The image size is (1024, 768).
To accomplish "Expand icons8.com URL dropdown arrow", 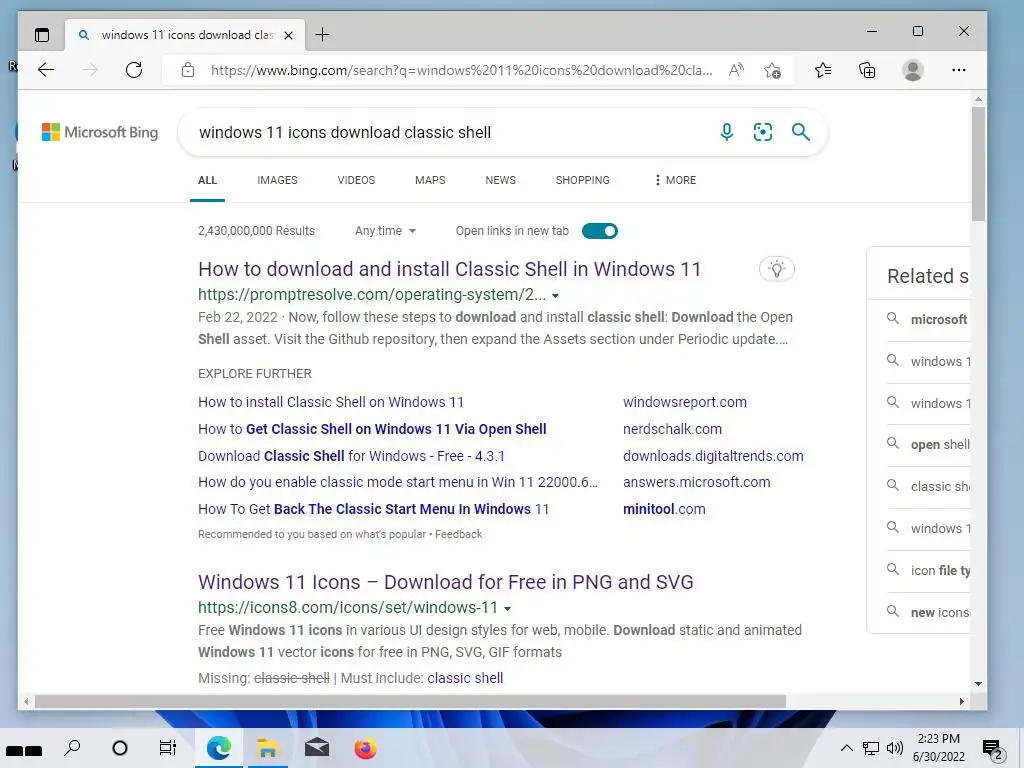I will coord(507,609).
